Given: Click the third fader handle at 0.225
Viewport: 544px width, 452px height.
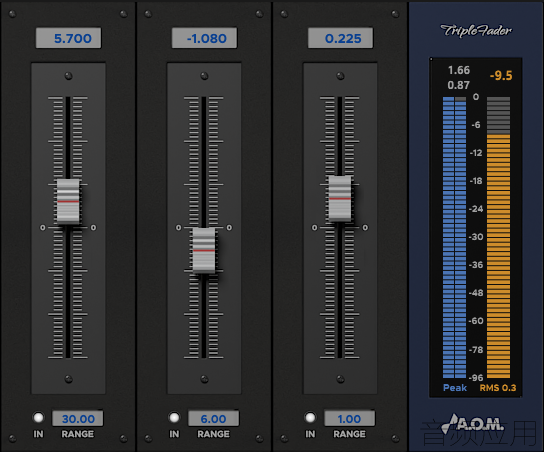Looking at the screenshot, I should point(340,198).
